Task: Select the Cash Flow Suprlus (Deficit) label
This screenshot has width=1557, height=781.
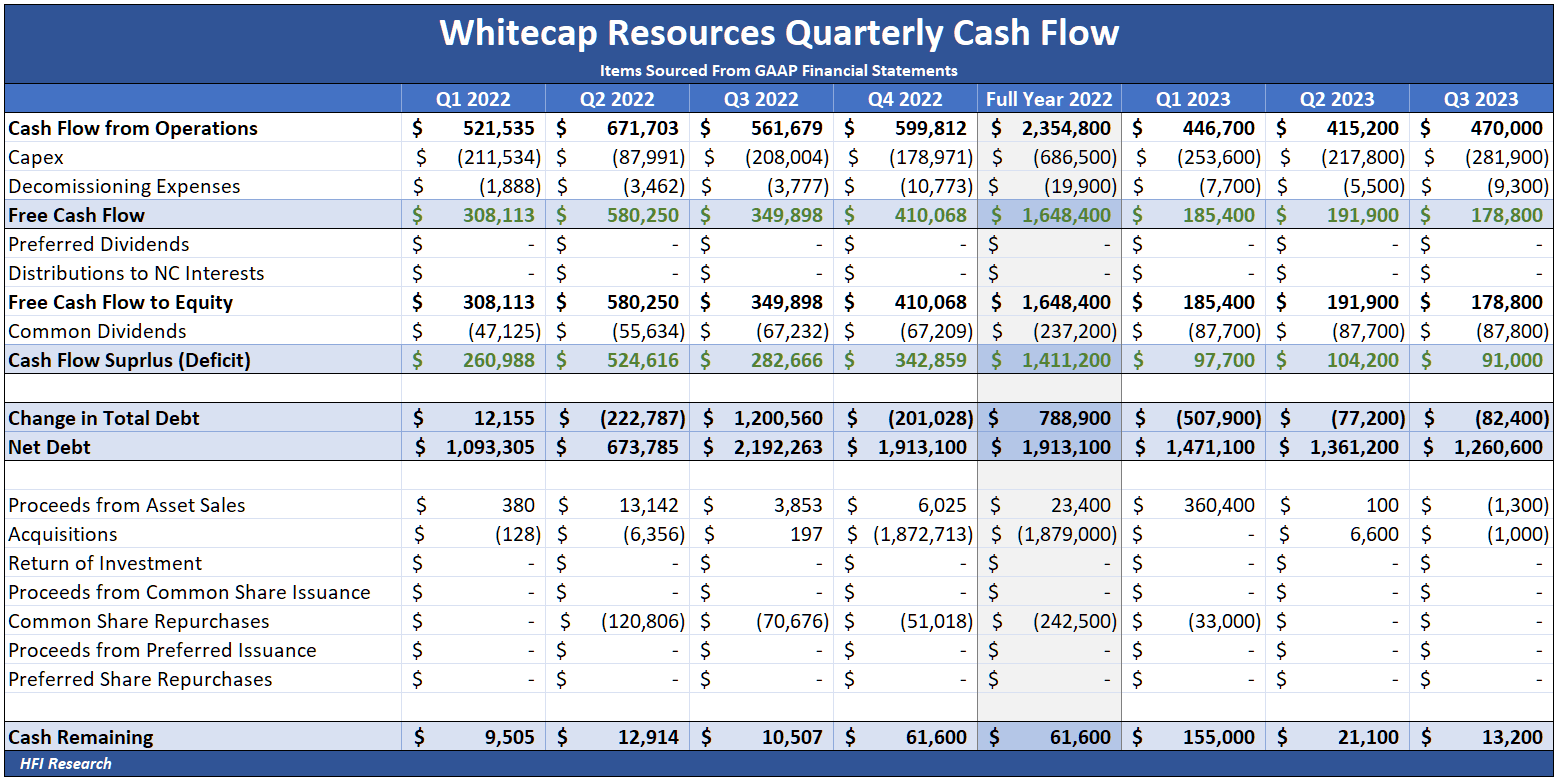Action: pos(129,360)
